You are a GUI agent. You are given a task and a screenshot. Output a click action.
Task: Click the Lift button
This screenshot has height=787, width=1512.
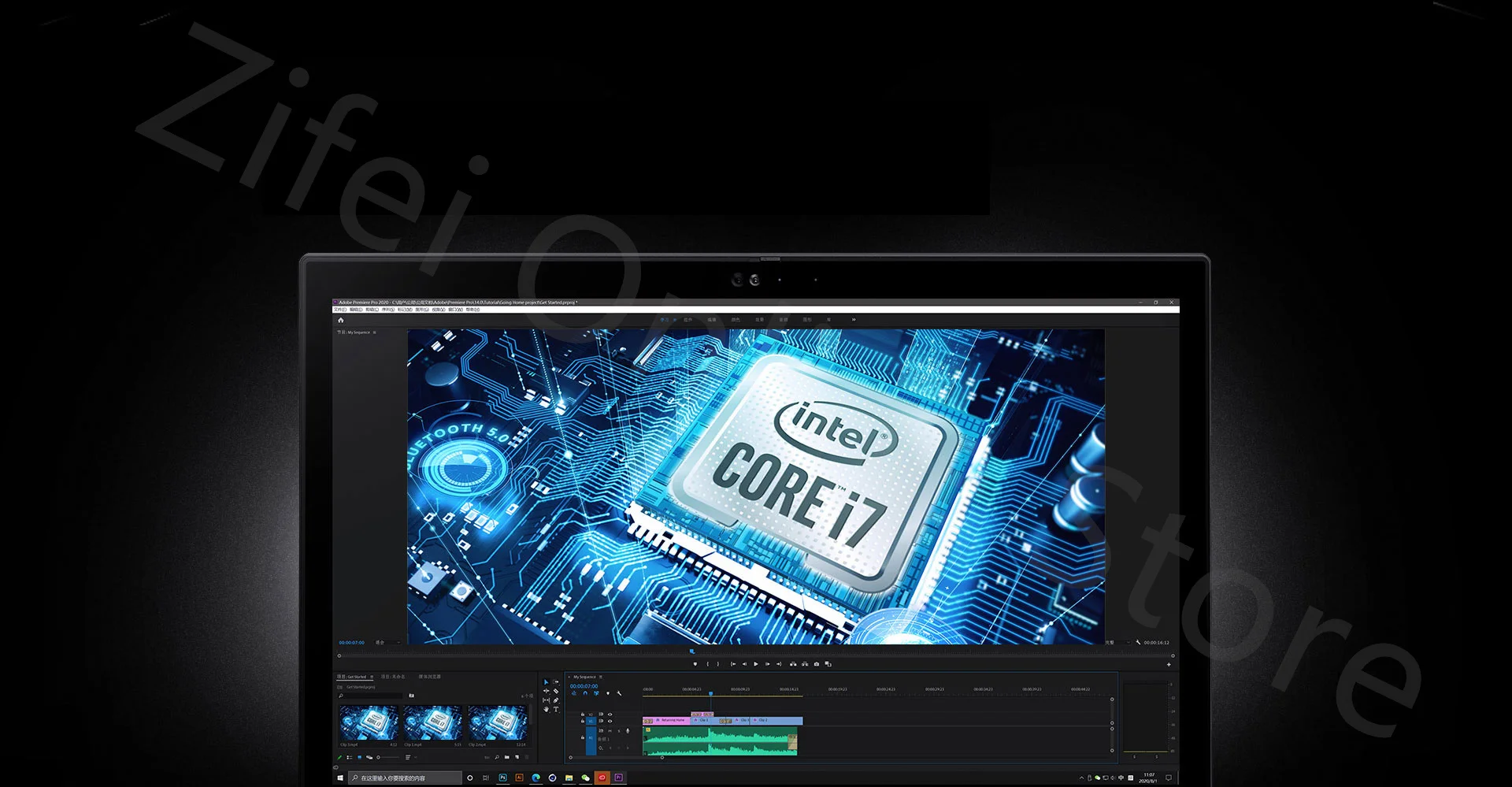[x=793, y=664]
